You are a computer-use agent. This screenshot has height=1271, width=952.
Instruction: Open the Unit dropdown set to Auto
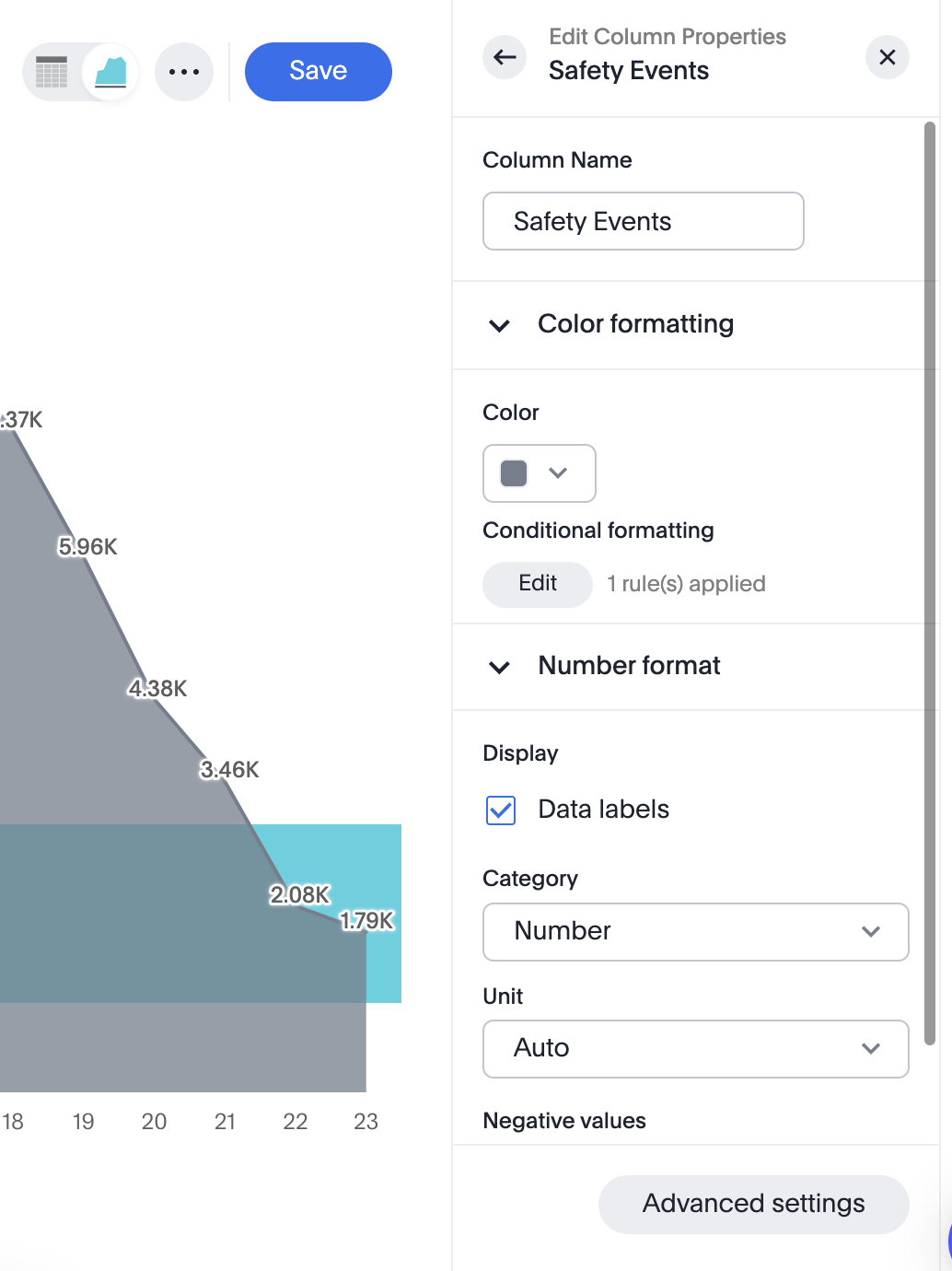pos(695,1049)
